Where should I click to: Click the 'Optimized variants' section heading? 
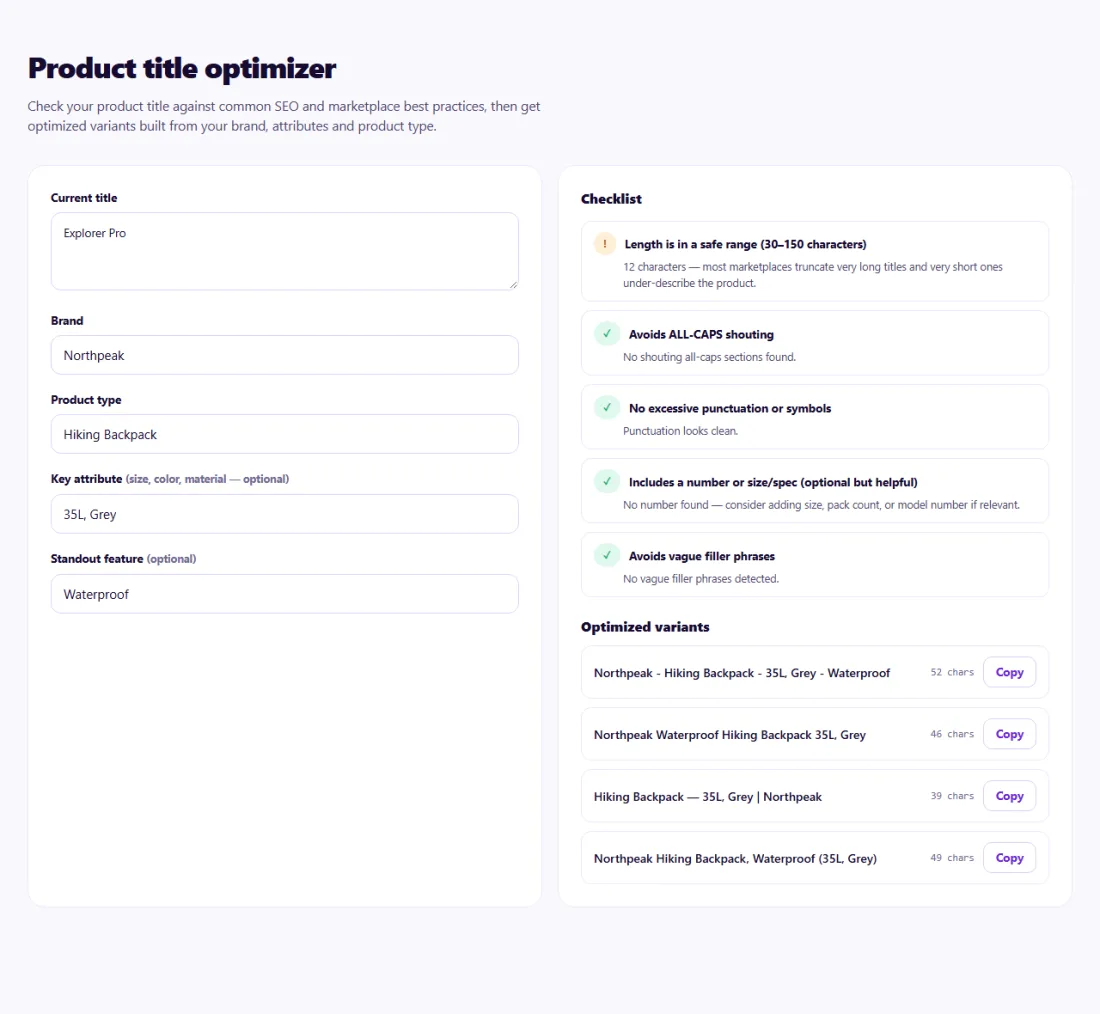pos(645,627)
